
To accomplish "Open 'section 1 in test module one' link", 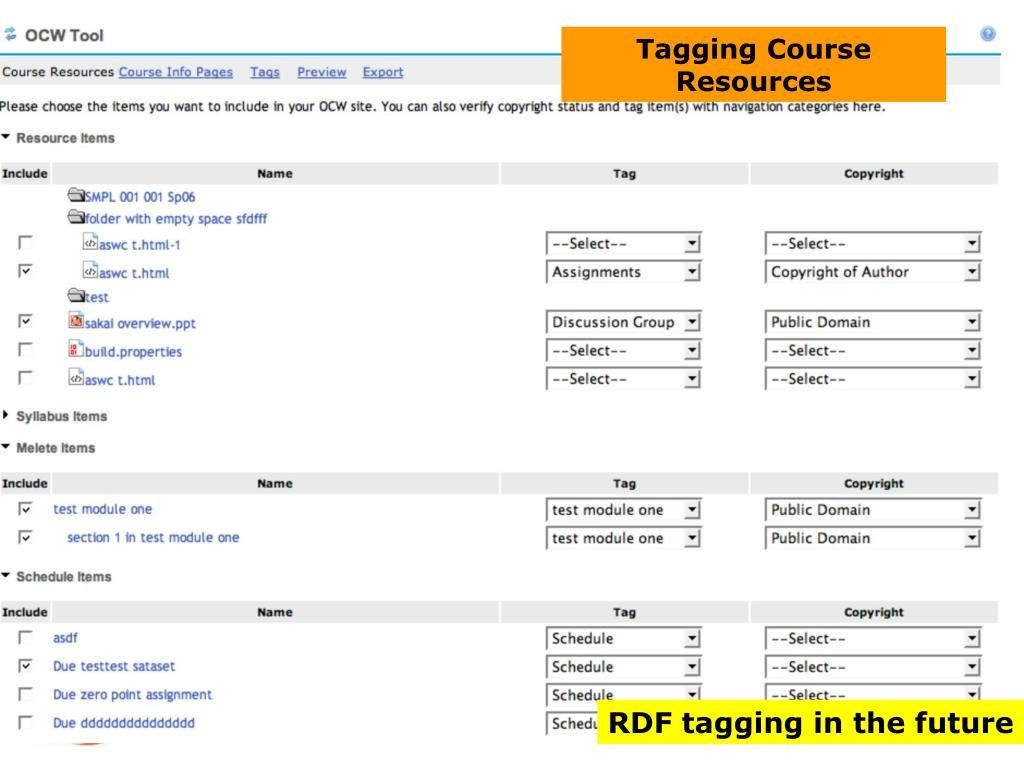I will pyautogui.click(x=153, y=537).
